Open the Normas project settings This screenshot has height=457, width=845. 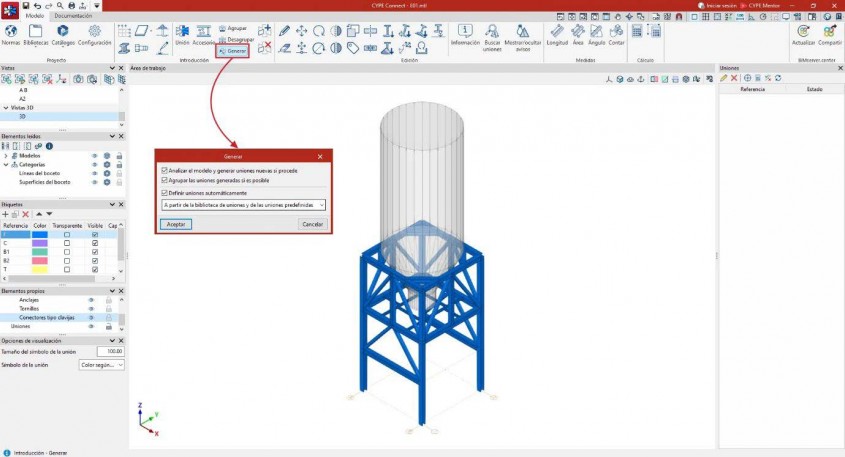pyautogui.click(x=11, y=35)
